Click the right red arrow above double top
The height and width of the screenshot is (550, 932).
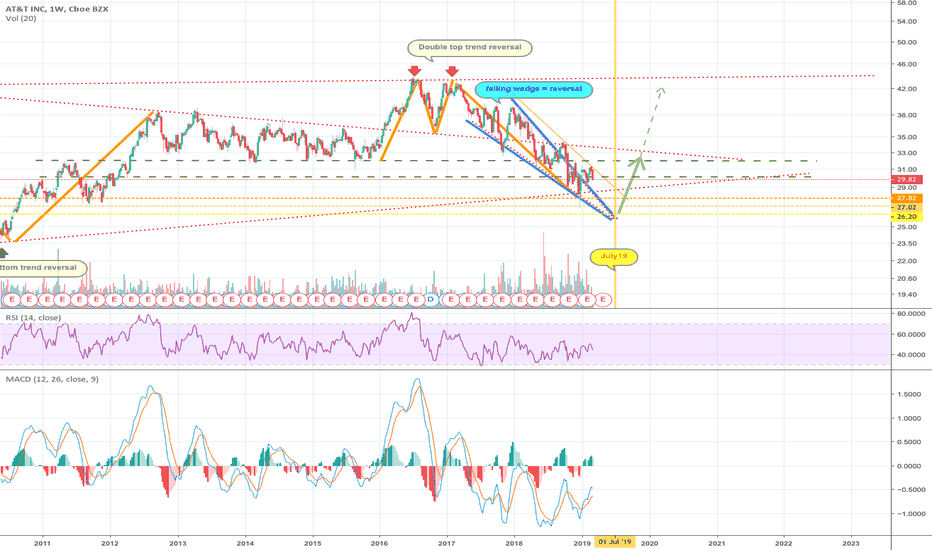[452, 71]
